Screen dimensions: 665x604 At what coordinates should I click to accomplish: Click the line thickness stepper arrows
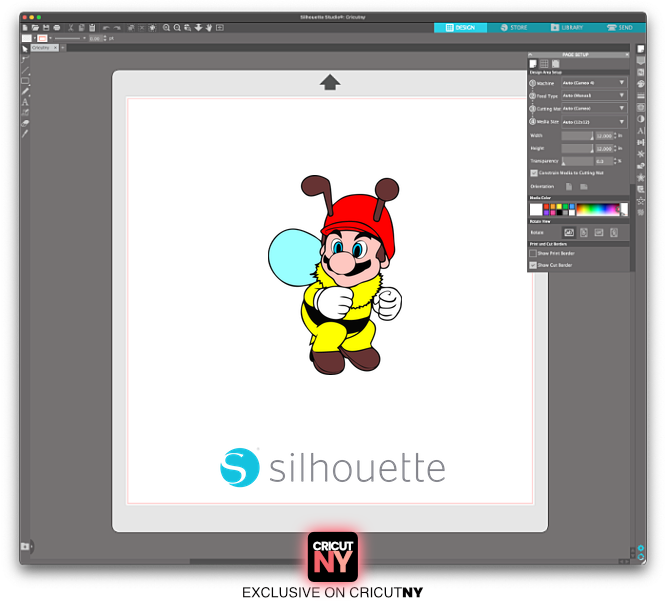(105, 38)
